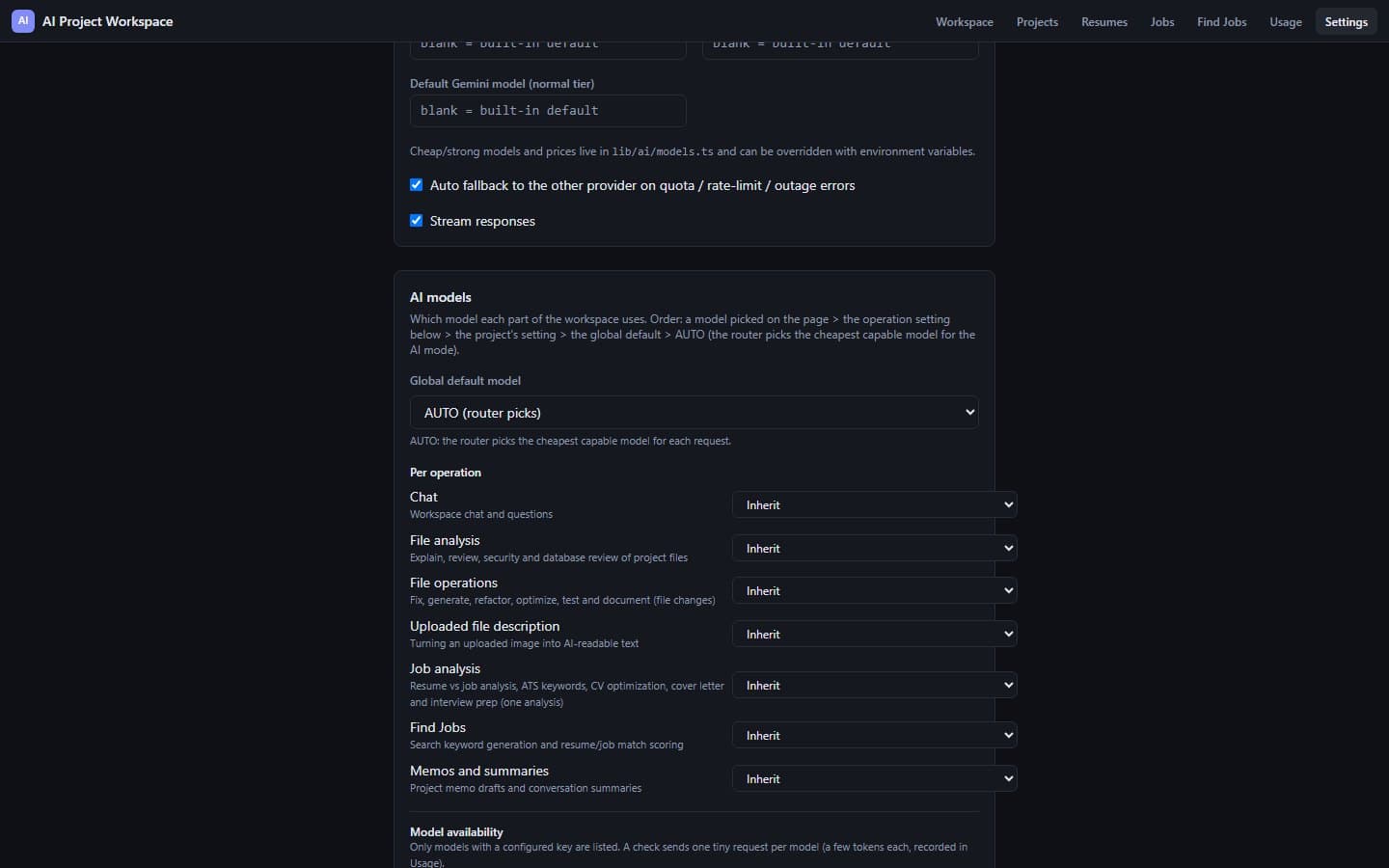This screenshot has height=868, width=1389.
Task: Open the Usage nav item
Action: [1285, 21]
